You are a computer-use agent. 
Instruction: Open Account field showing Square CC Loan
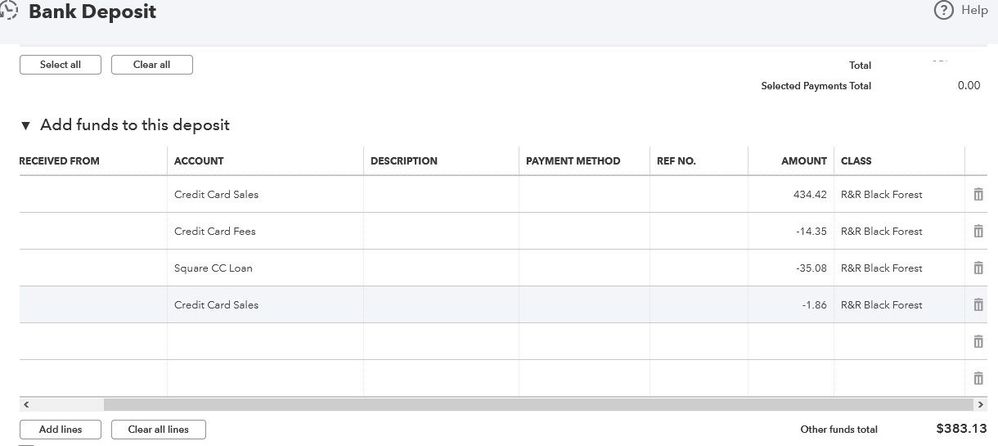[x=264, y=268]
